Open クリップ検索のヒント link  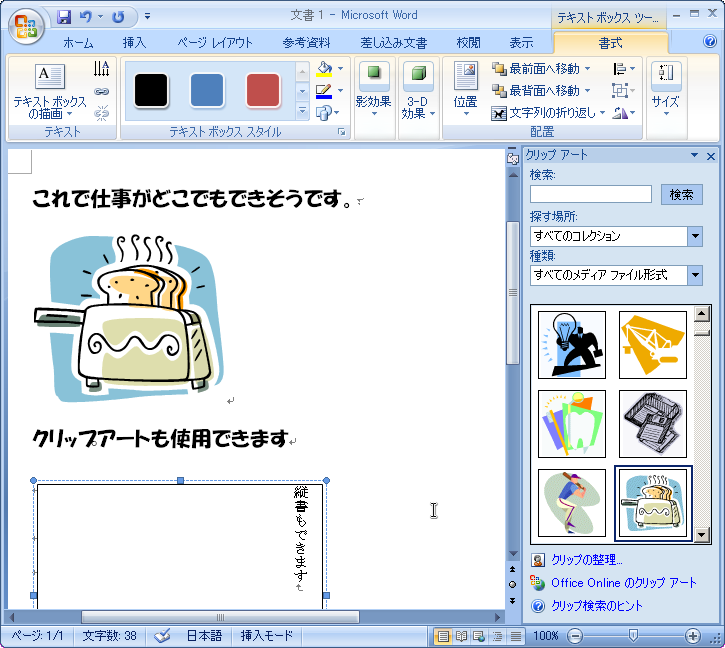point(597,605)
